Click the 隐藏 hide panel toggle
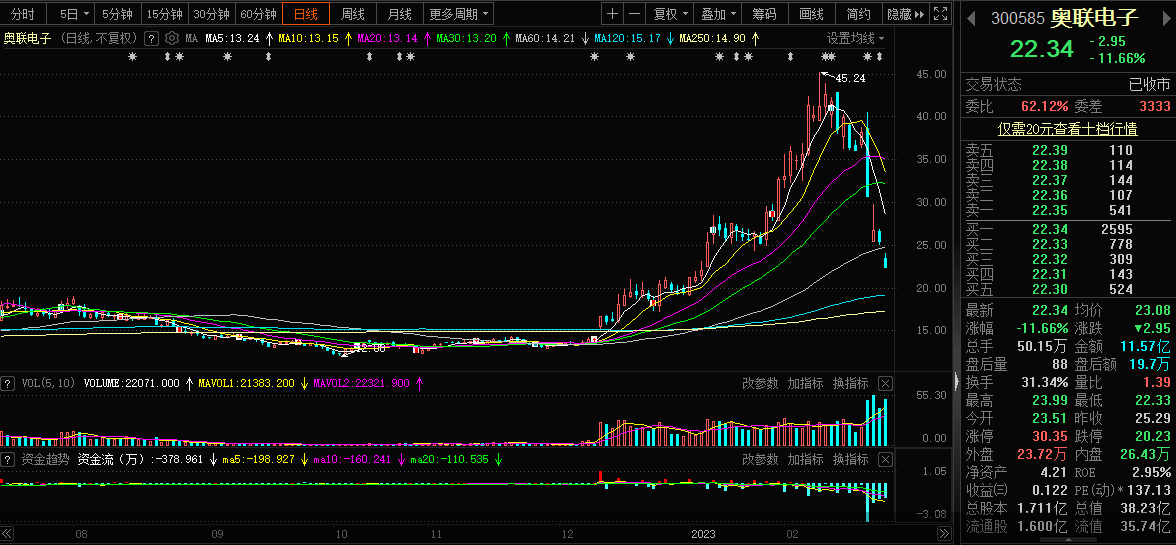Screen dimensions: 1176x545 click(905, 14)
